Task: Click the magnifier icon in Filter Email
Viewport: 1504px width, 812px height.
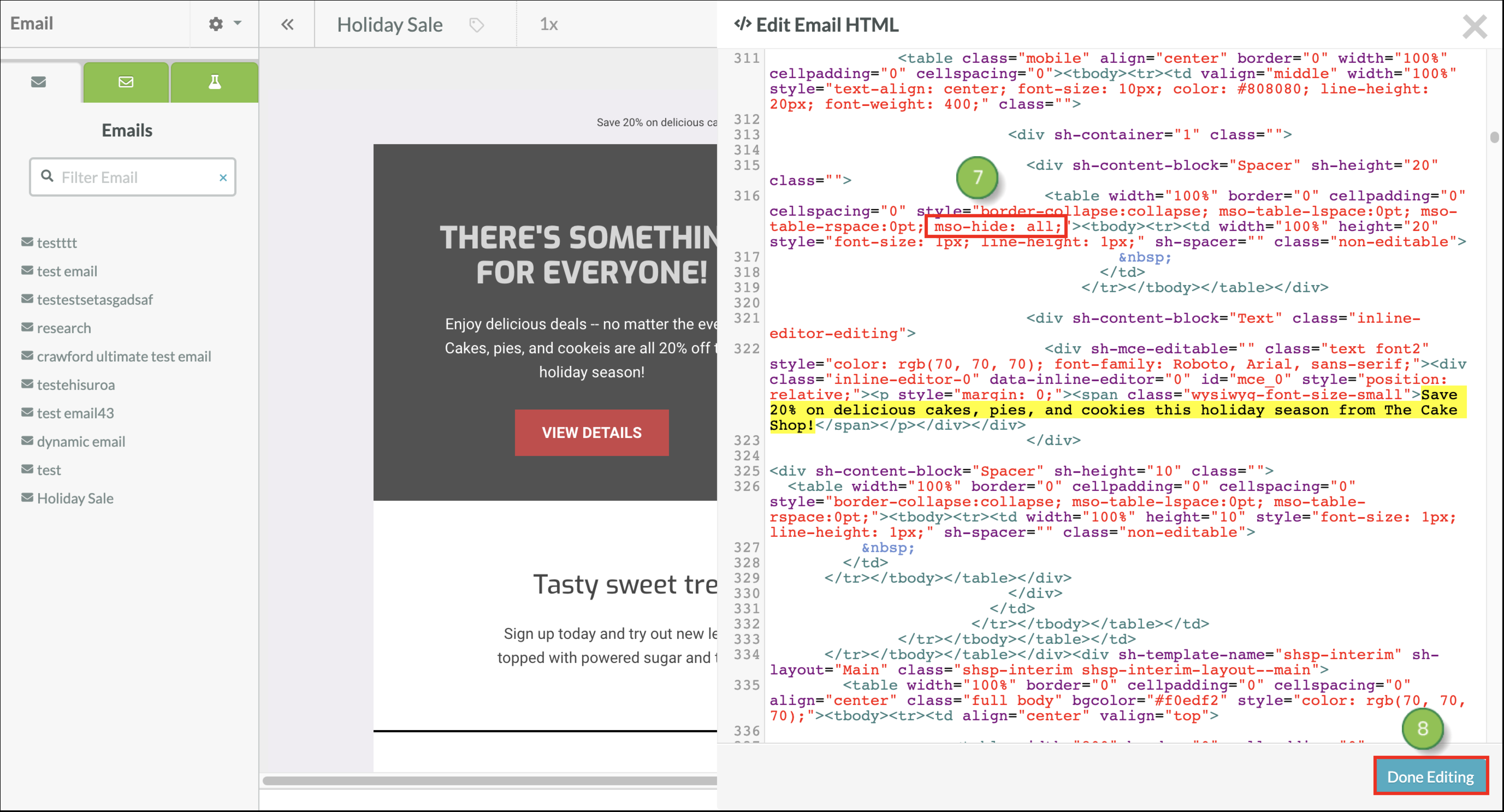Action: [47, 176]
